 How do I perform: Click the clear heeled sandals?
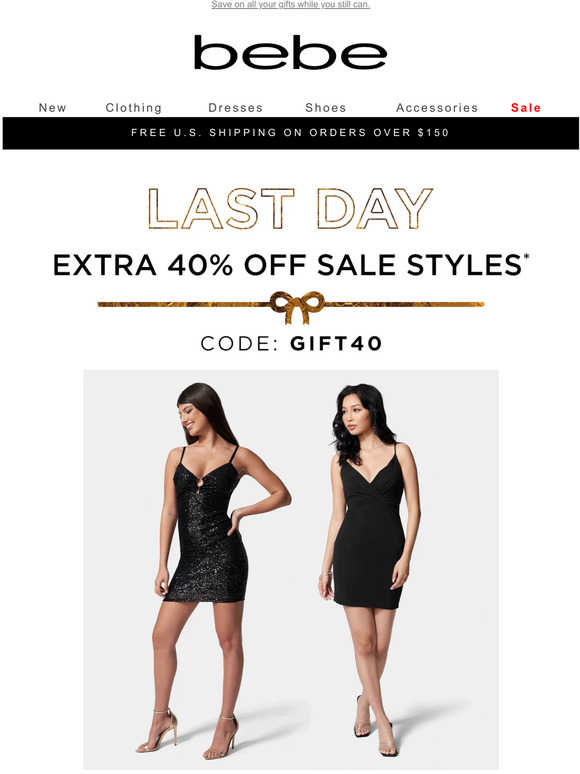click(376, 726)
